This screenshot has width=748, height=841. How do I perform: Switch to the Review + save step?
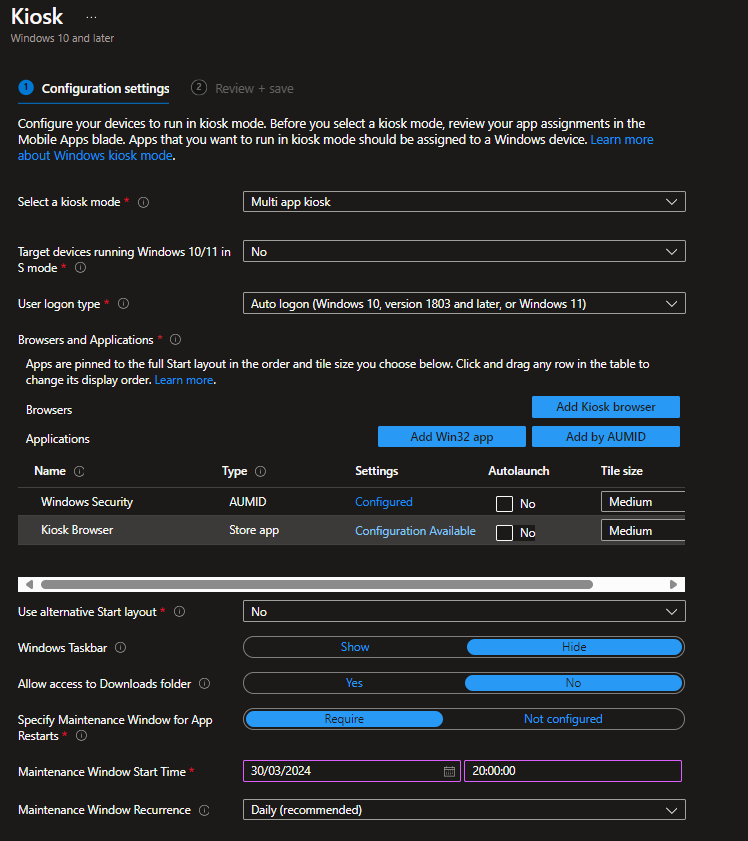(x=243, y=88)
